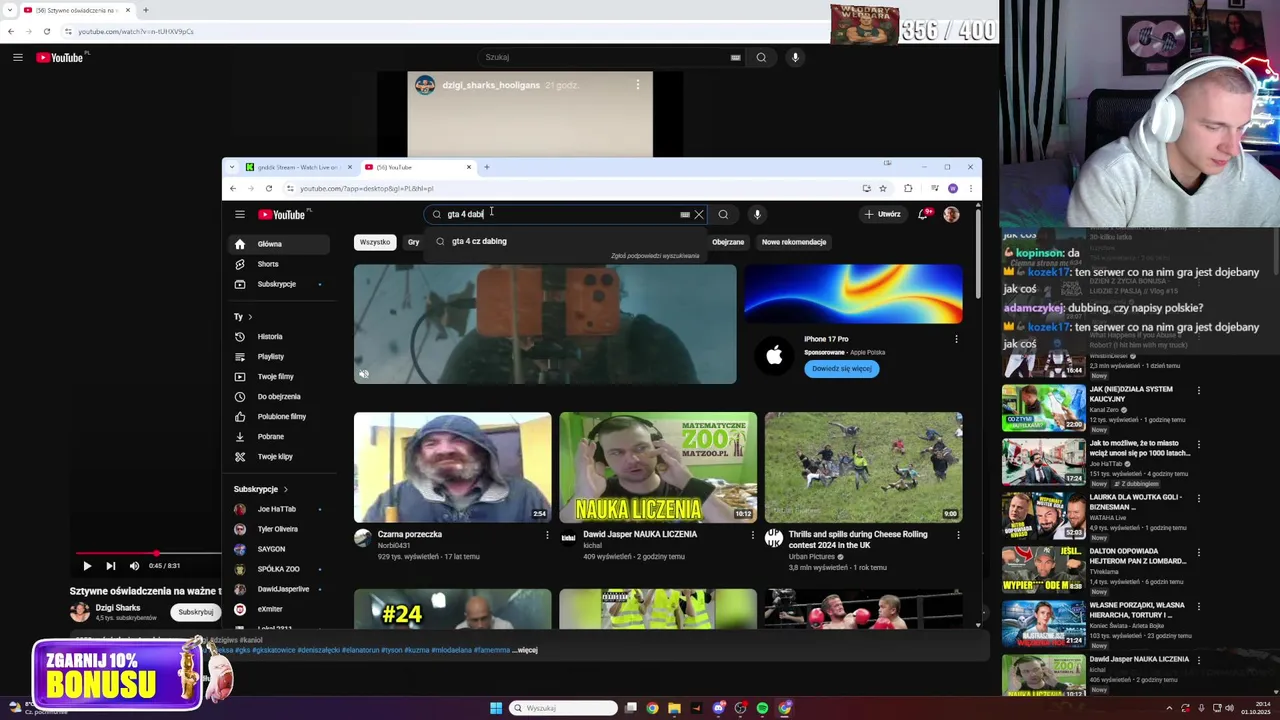The width and height of the screenshot is (1280, 720).
Task: Open the Czarna porzeczka video thumbnail
Action: [452, 467]
